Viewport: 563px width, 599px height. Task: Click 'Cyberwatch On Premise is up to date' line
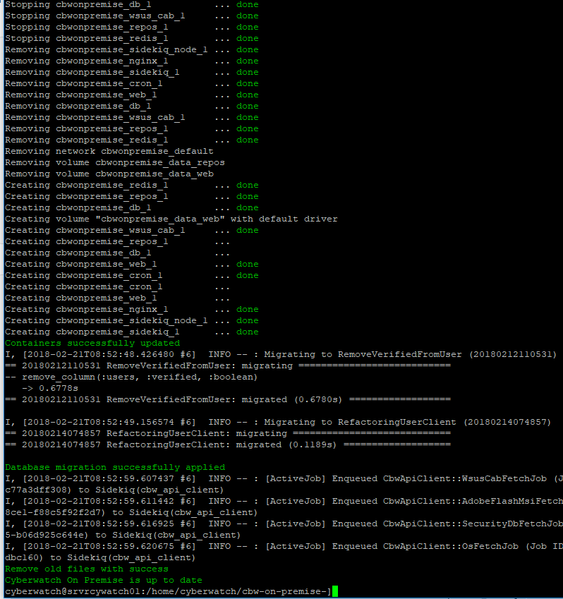click(104, 580)
